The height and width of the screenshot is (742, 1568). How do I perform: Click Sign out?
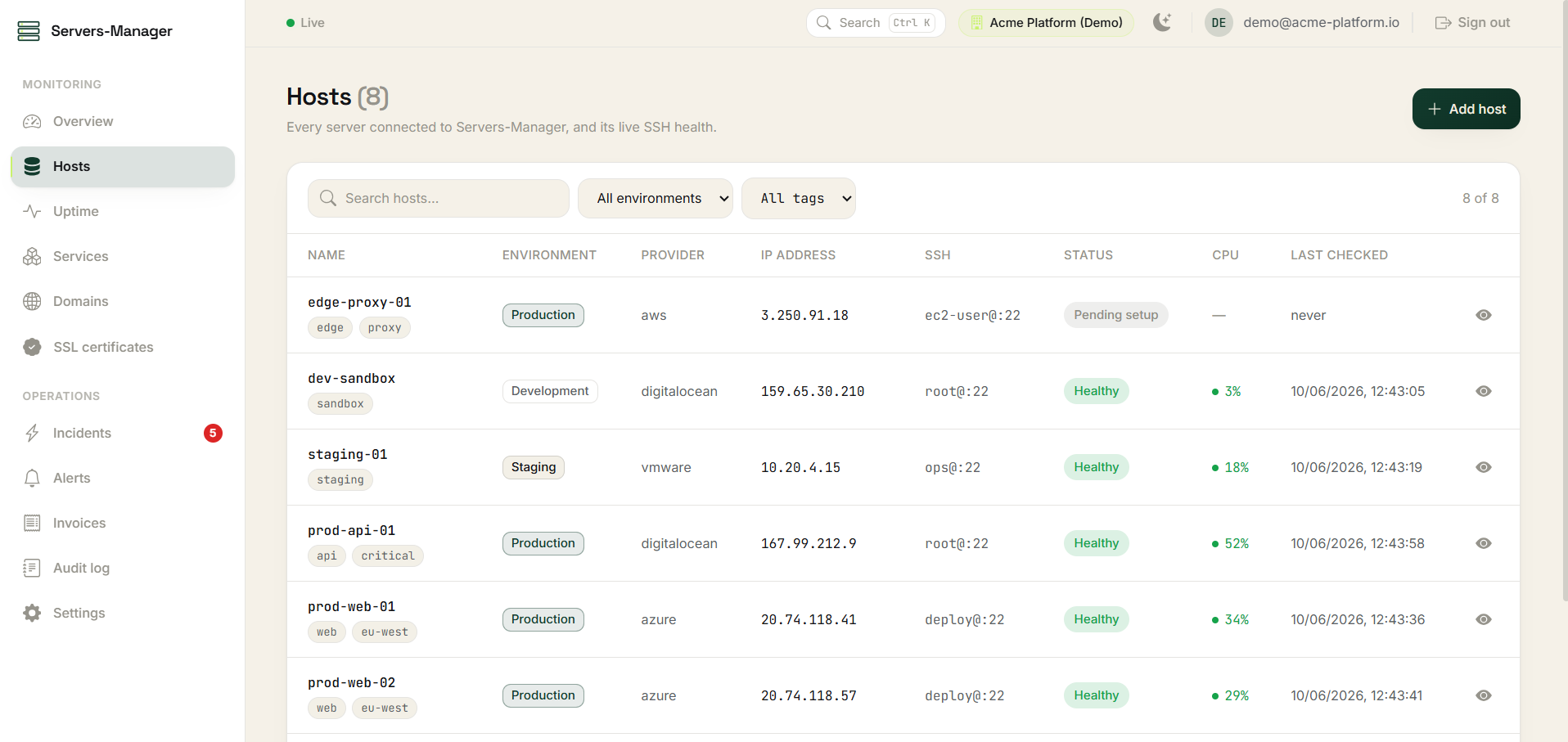pyautogui.click(x=1472, y=23)
